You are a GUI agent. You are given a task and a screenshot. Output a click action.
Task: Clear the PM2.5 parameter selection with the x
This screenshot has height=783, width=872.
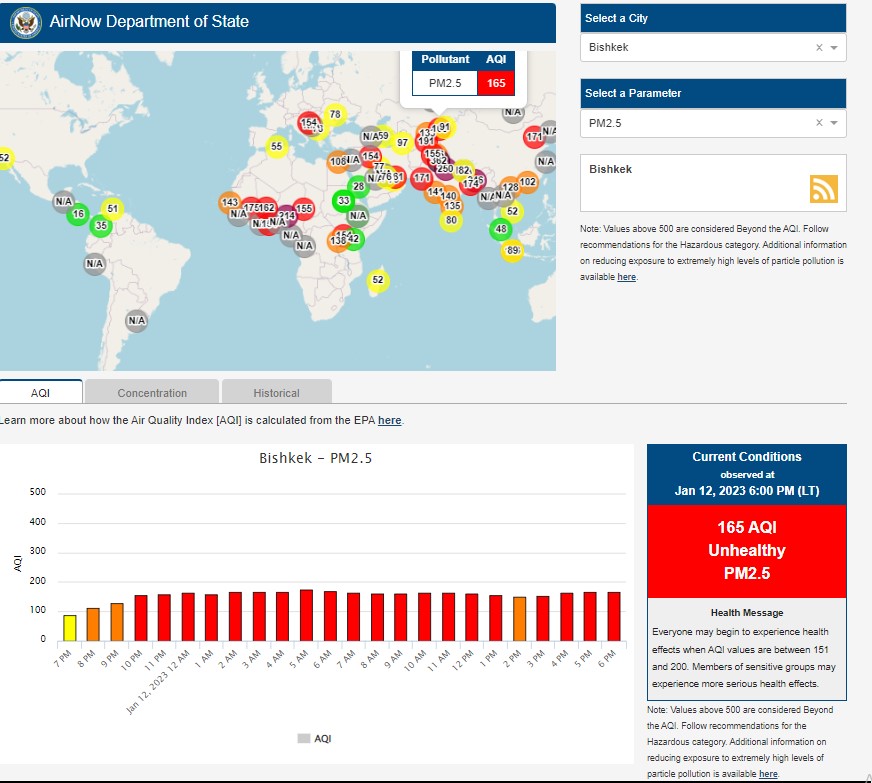coord(819,123)
